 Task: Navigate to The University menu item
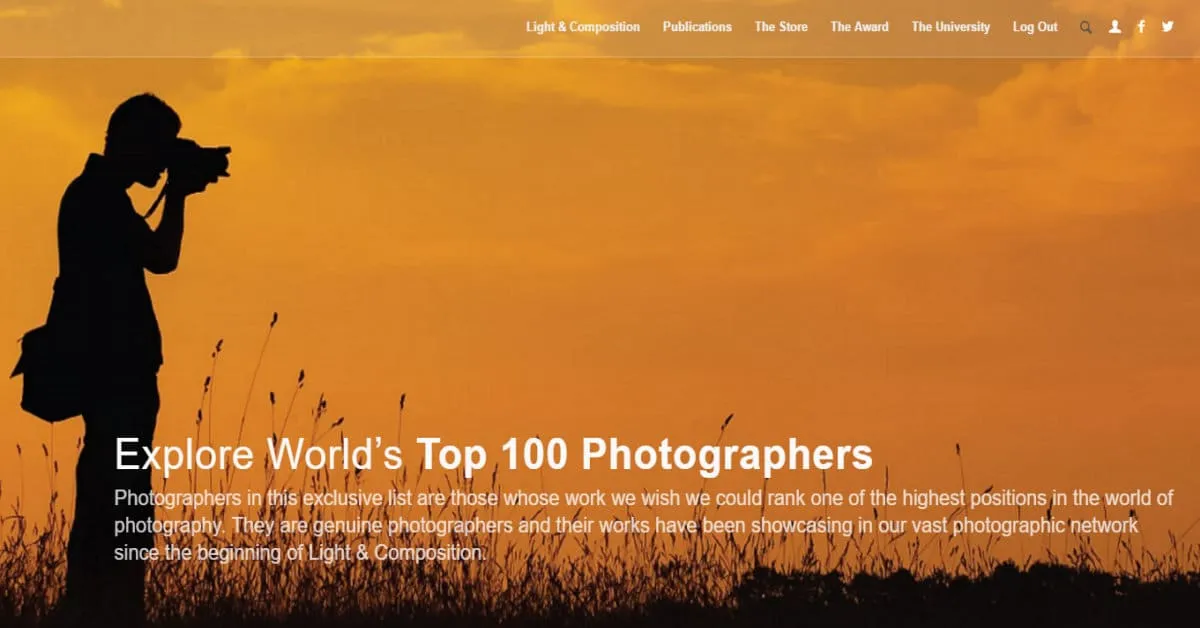click(x=950, y=27)
